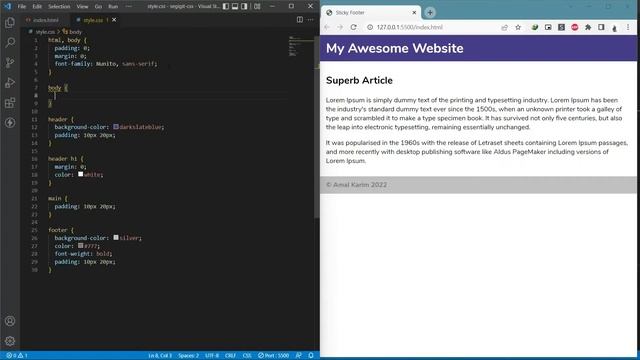Image resolution: width=640 pixels, height=360 pixels.
Task: Click the code minimap in the editor
Action: [x=301, y=46]
